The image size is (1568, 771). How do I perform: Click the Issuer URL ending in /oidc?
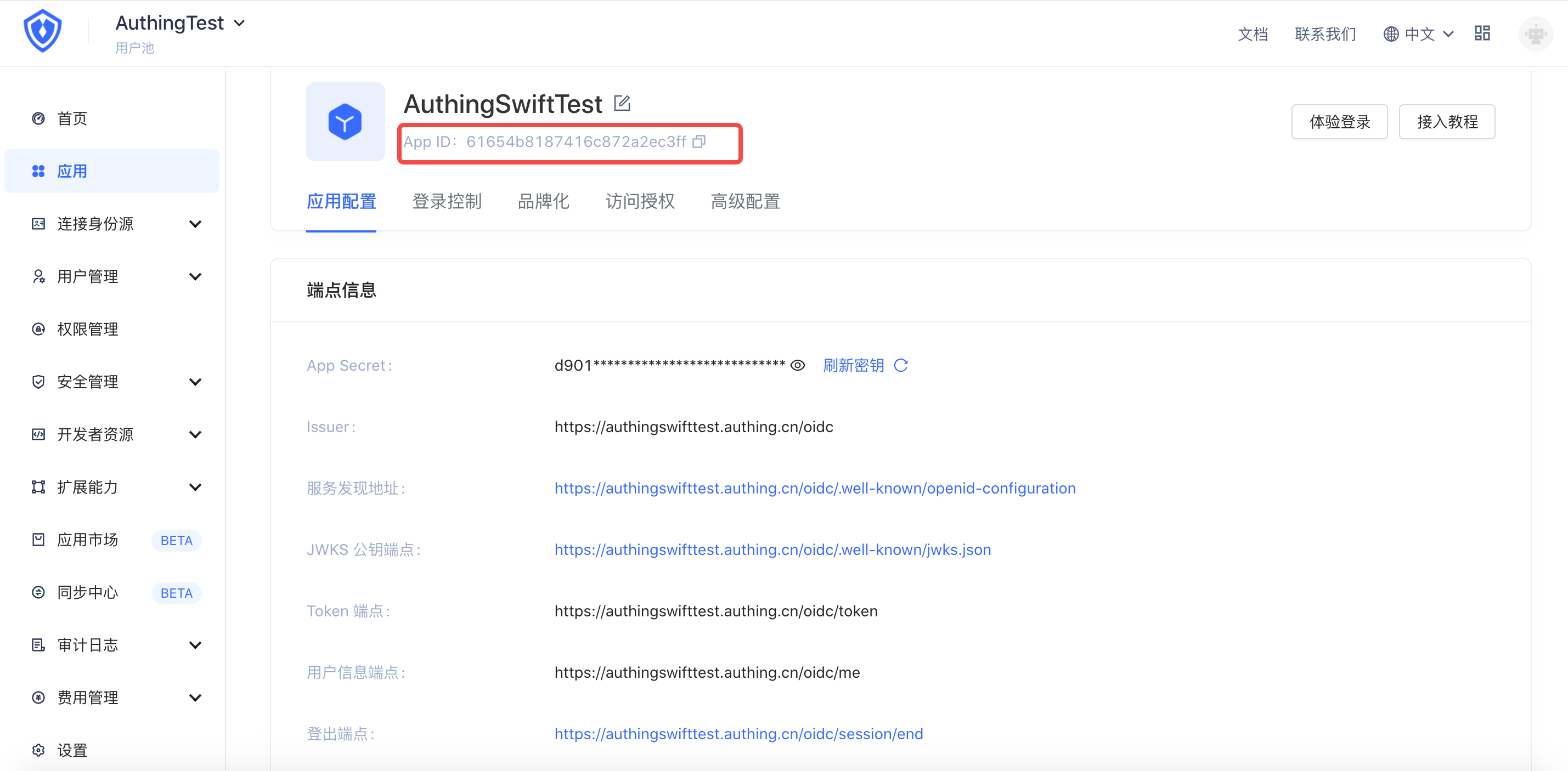pos(693,427)
